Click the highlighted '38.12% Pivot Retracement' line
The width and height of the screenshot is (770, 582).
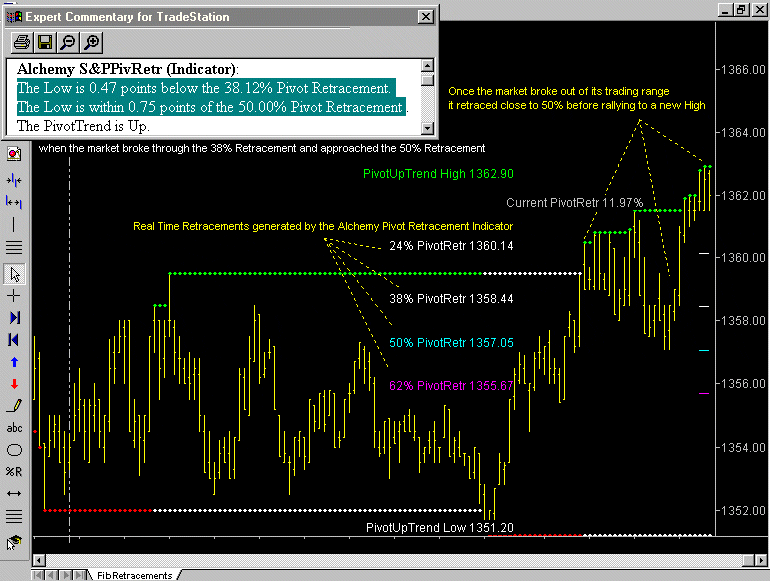[x=206, y=88]
